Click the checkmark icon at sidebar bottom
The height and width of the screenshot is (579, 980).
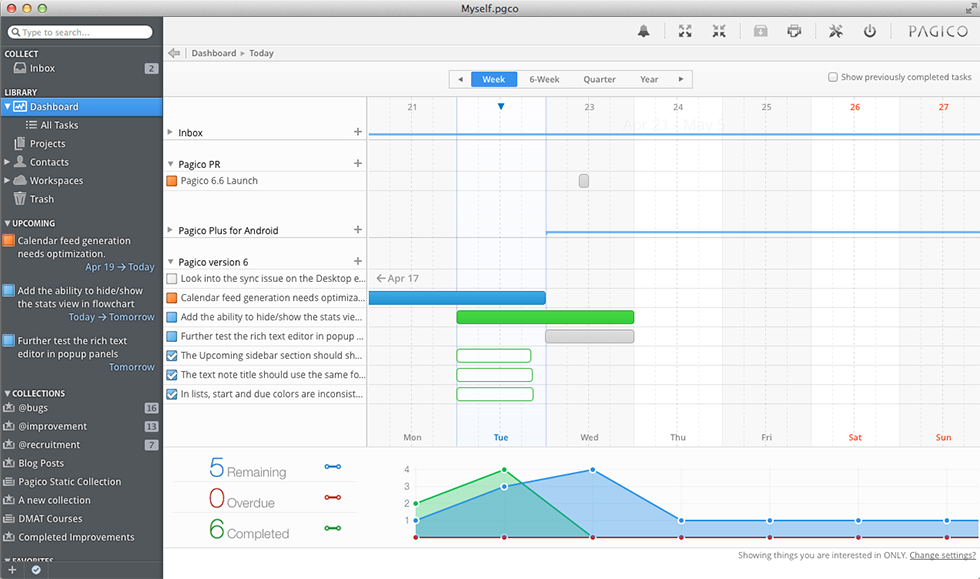[x=36, y=570]
